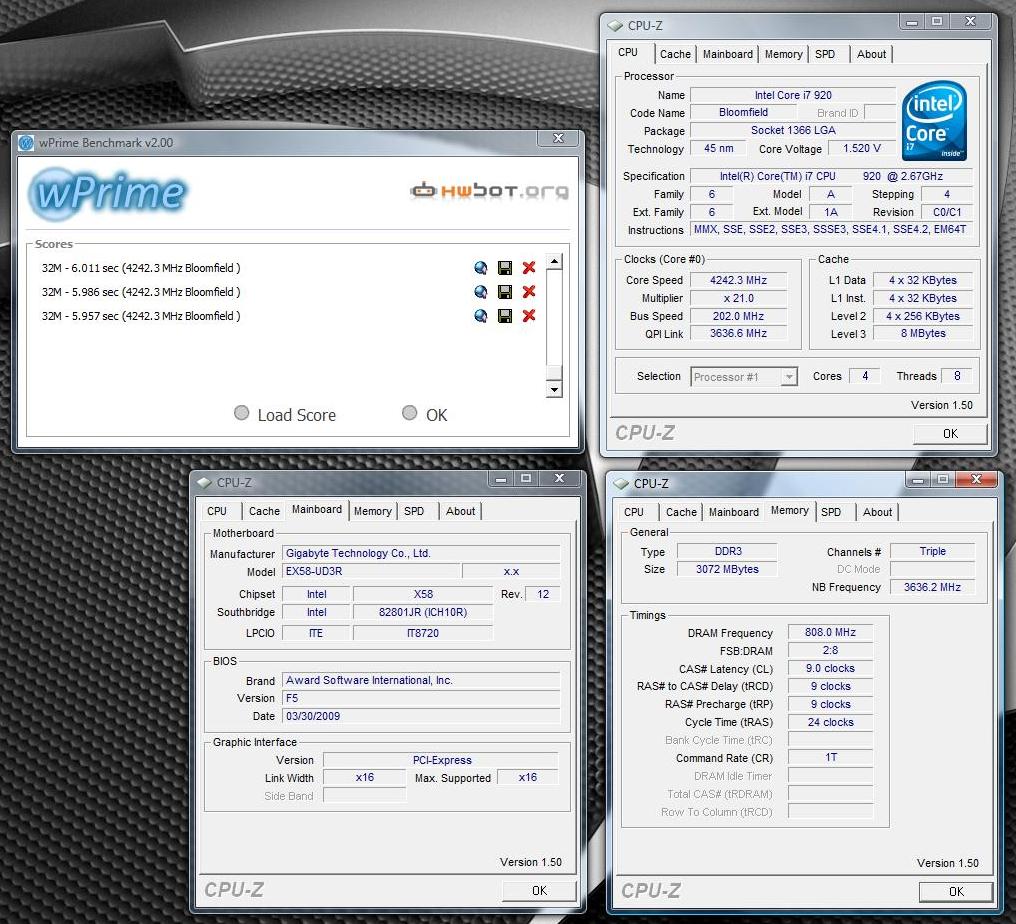
Task: Click the wPrime logo image
Action: 108,192
